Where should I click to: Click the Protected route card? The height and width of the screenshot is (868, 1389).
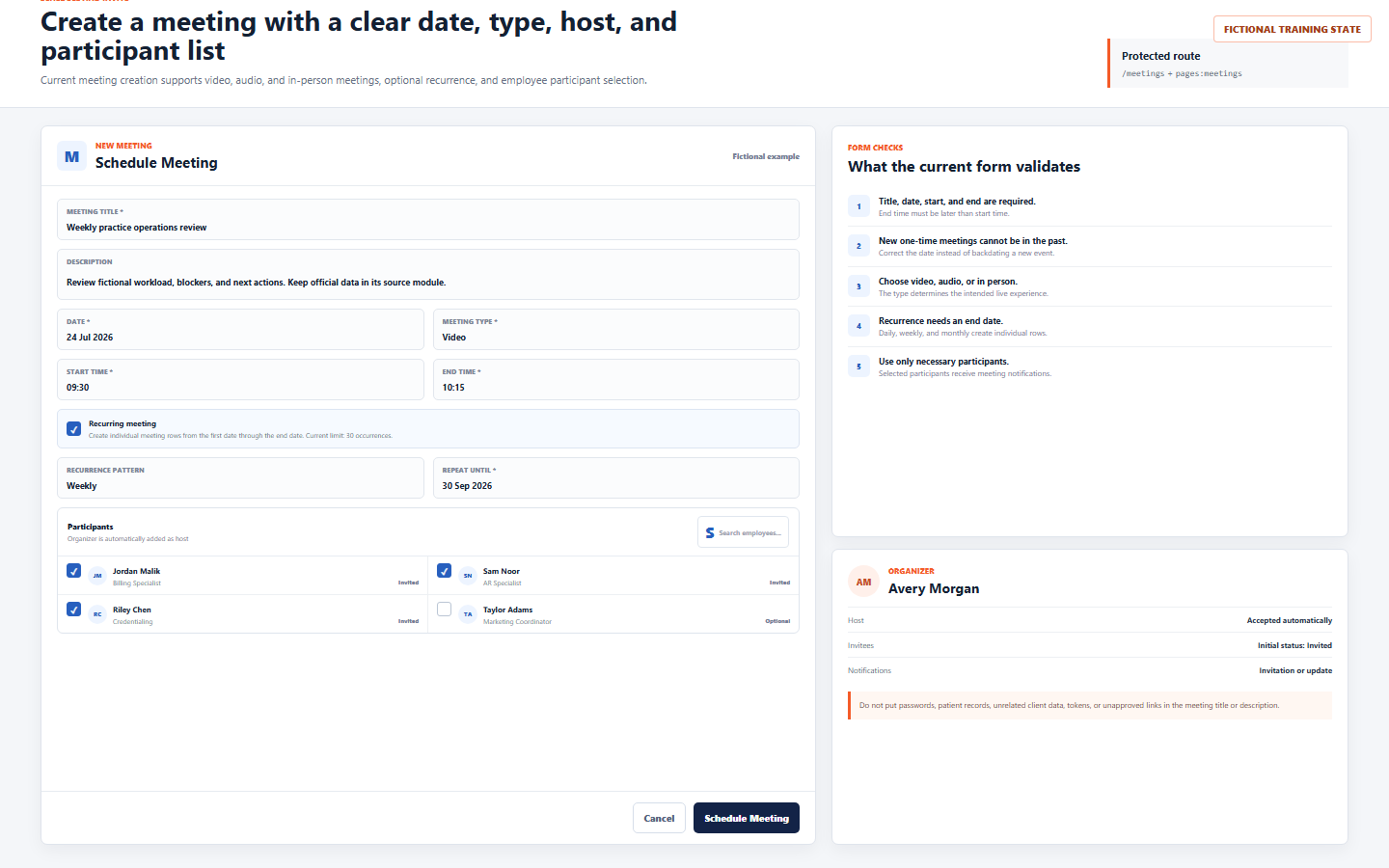click(1228, 64)
